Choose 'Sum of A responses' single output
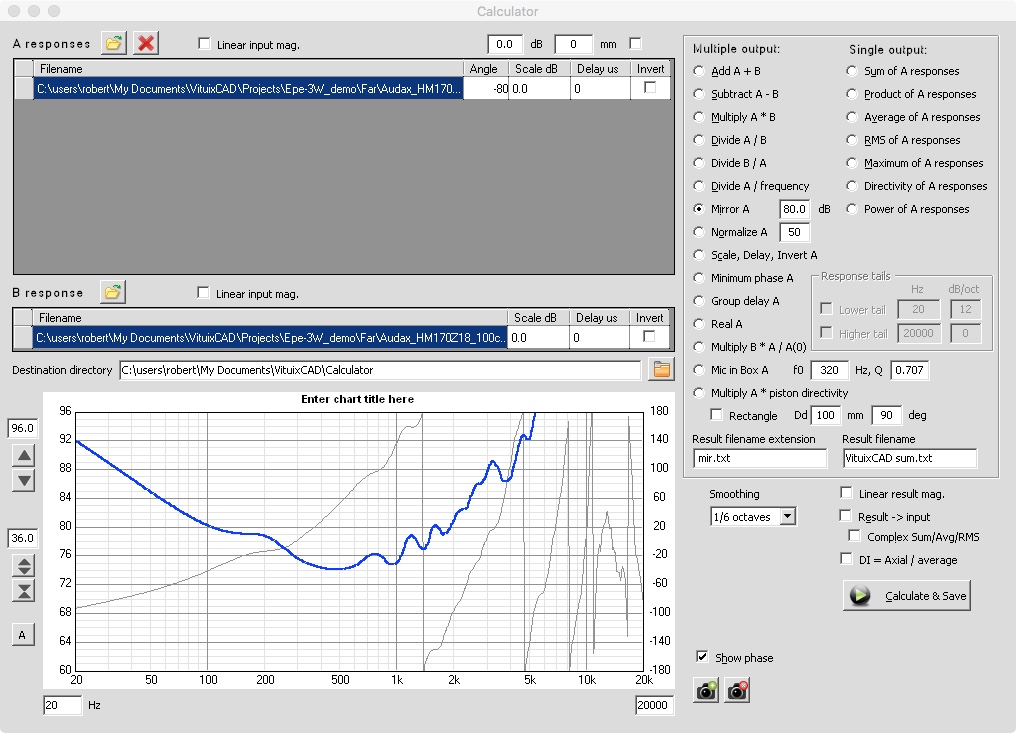This screenshot has width=1016, height=733. click(852, 71)
